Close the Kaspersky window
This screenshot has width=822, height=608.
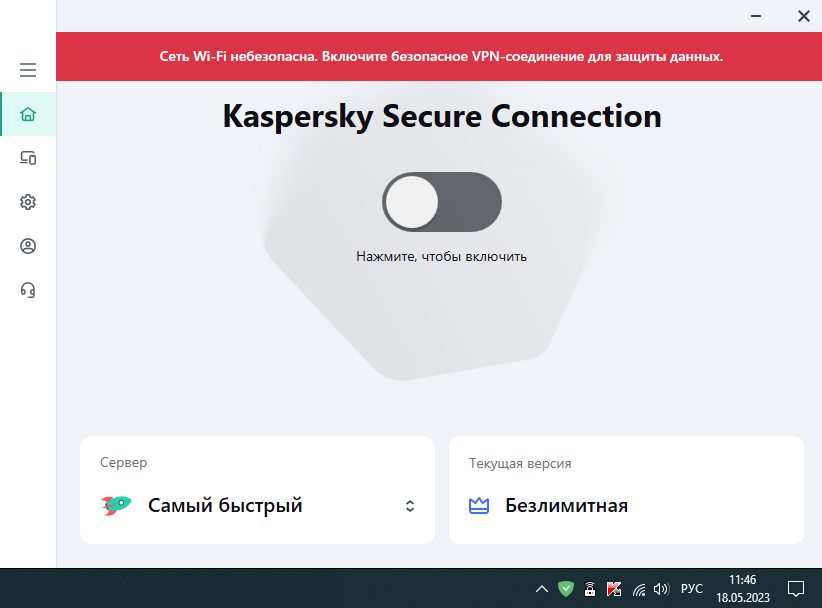804,16
